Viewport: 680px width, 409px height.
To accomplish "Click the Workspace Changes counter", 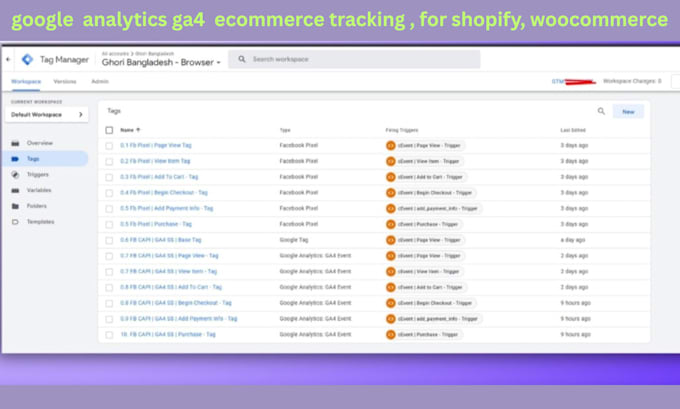I will point(632,81).
